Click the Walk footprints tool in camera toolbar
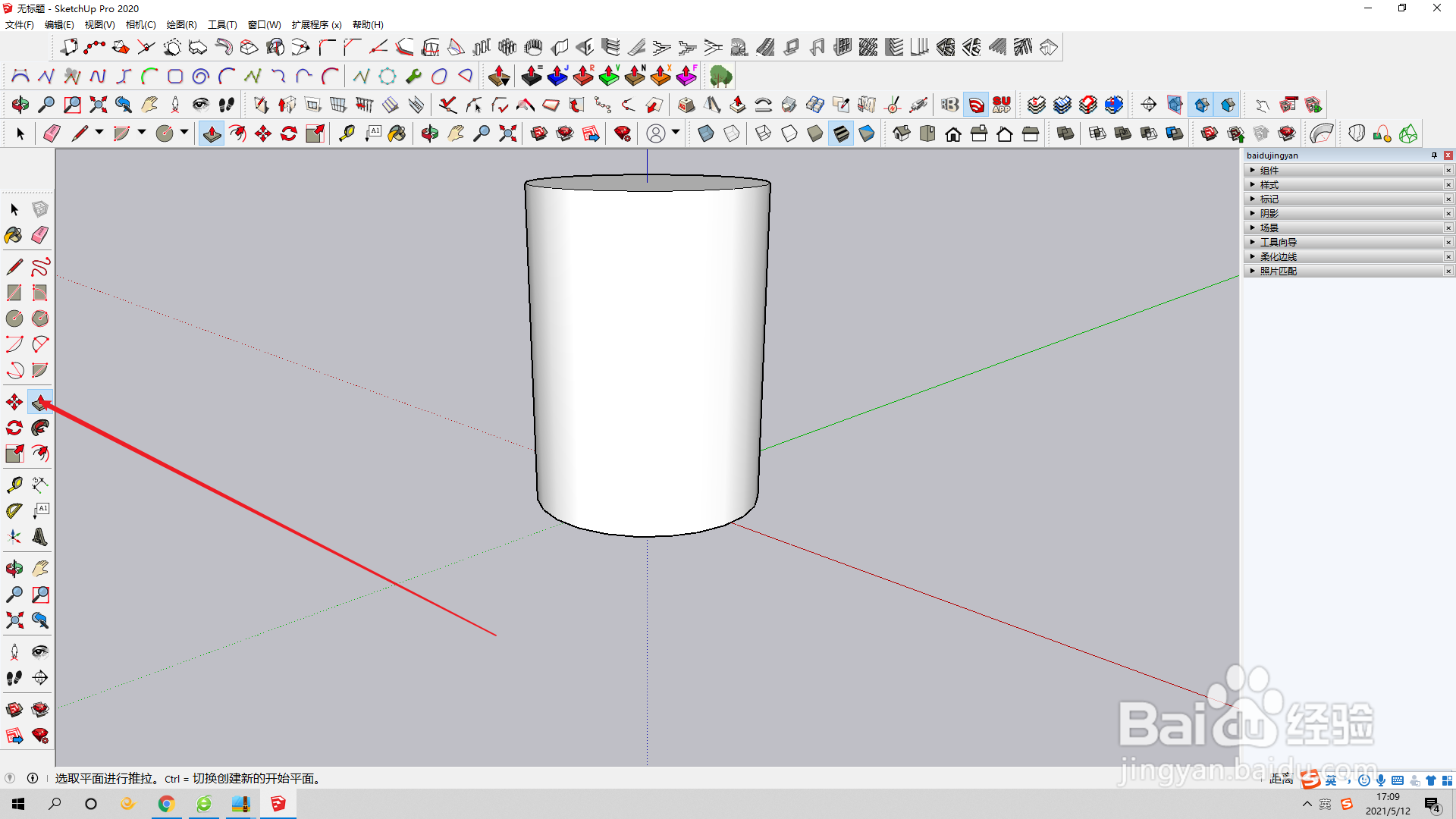Viewport: 1456px width, 819px height. pos(226,105)
